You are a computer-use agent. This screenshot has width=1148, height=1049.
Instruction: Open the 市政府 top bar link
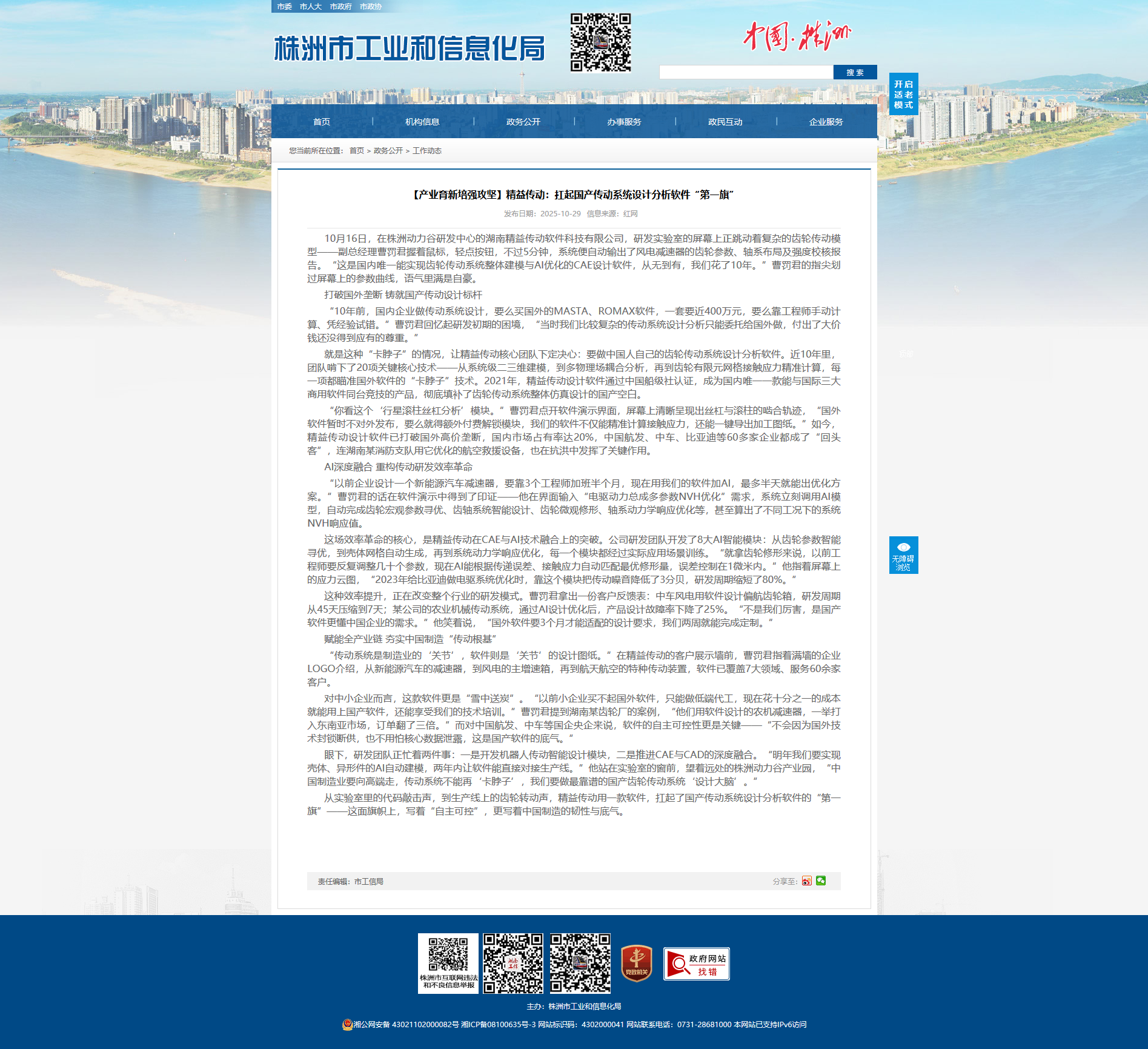[x=340, y=7]
